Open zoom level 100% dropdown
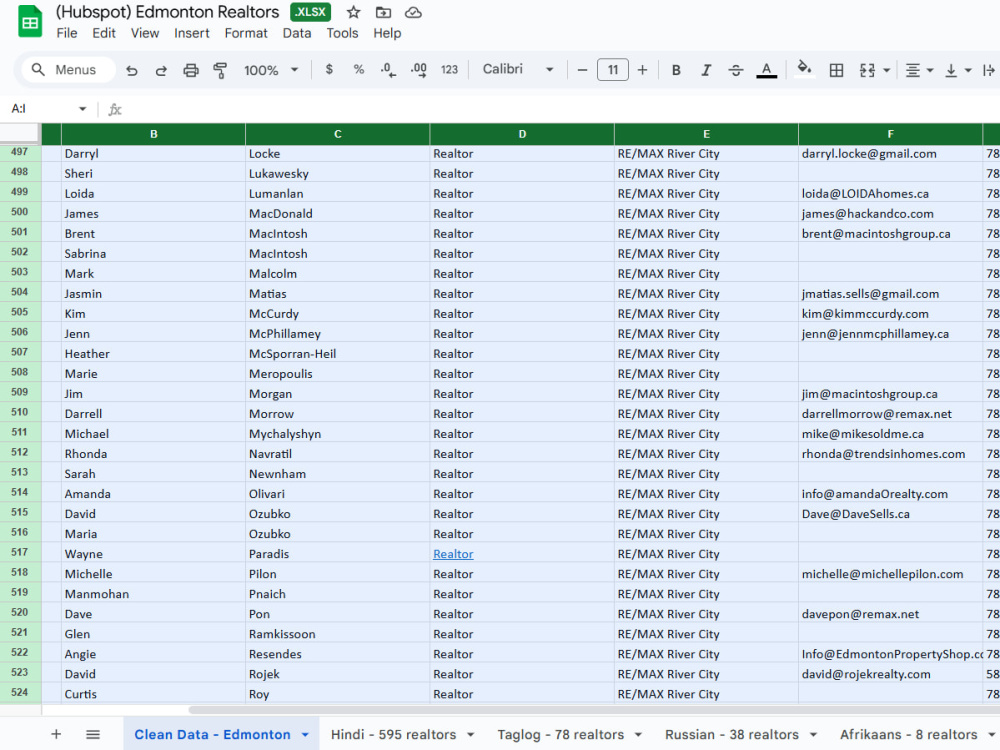Viewport: 1000px width, 750px height. [x=270, y=70]
